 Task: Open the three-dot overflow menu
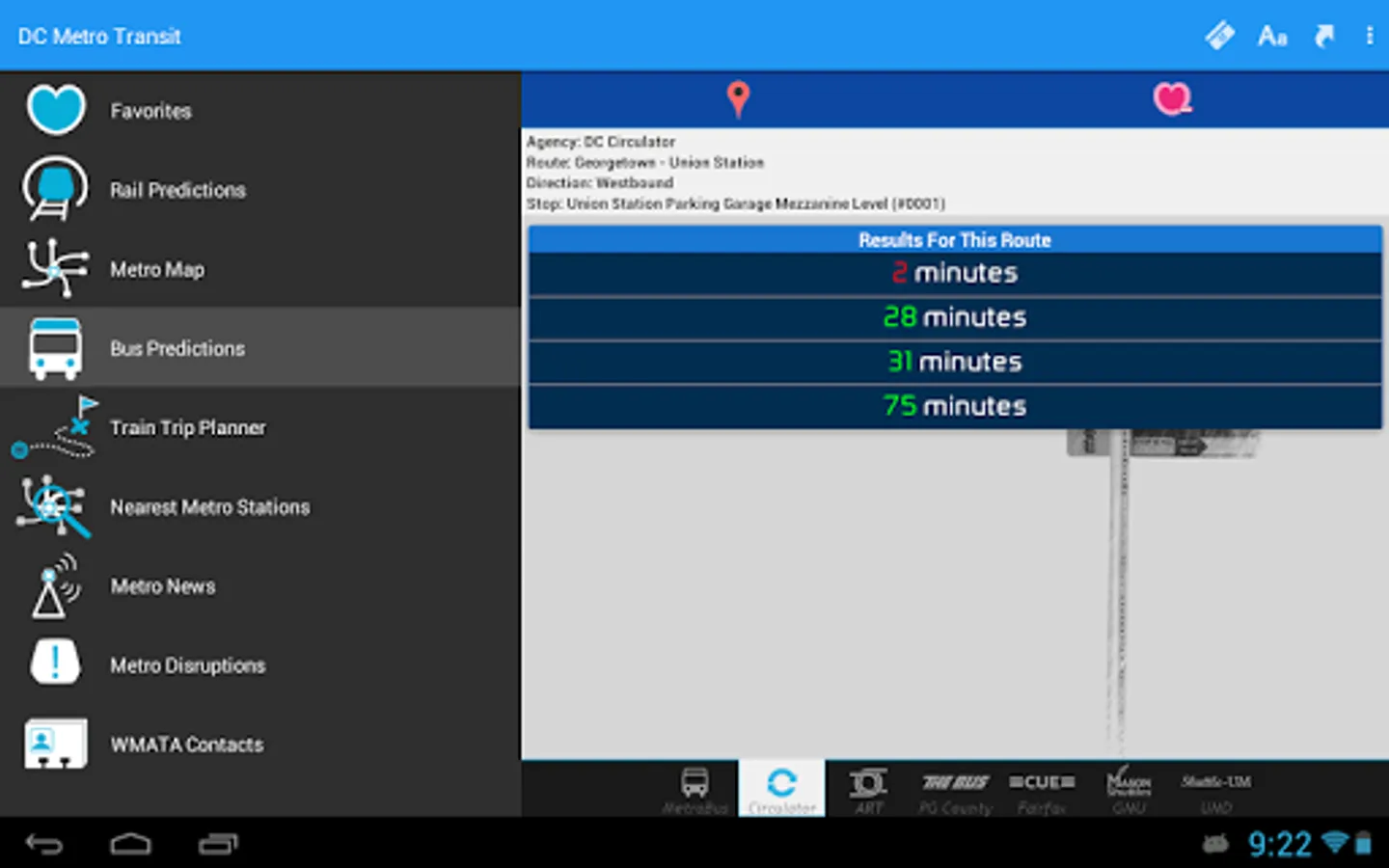pos(1370,37)
